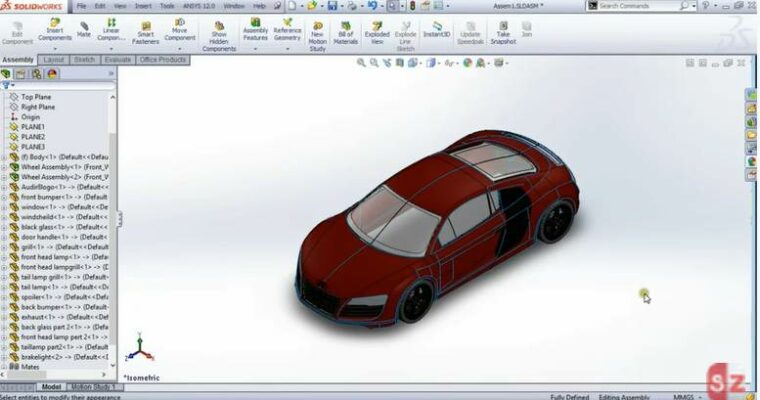Click the Undo icon
Viewport: 760px width, 400px height.
tap(372, 6)
